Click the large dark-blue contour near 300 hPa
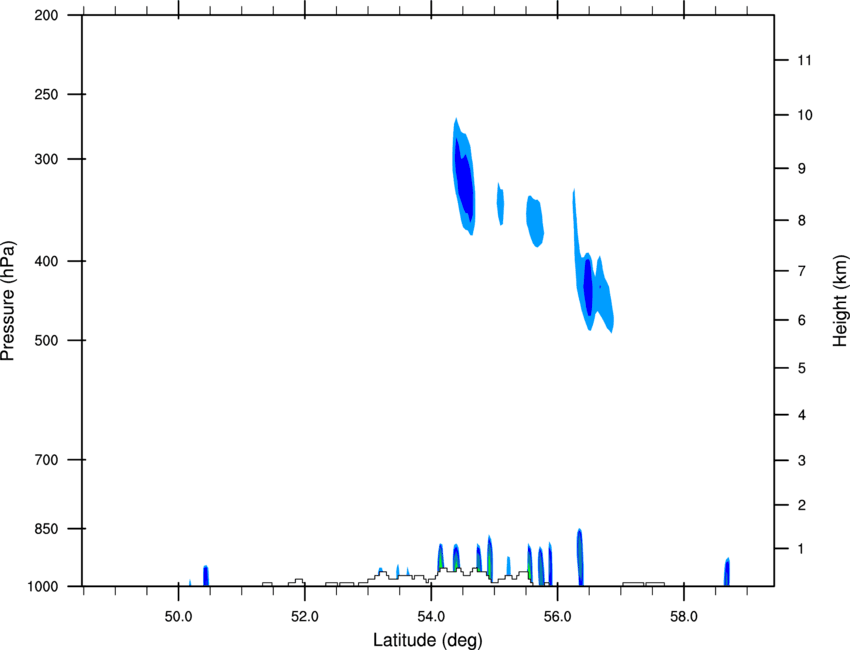 coord(464,180)
